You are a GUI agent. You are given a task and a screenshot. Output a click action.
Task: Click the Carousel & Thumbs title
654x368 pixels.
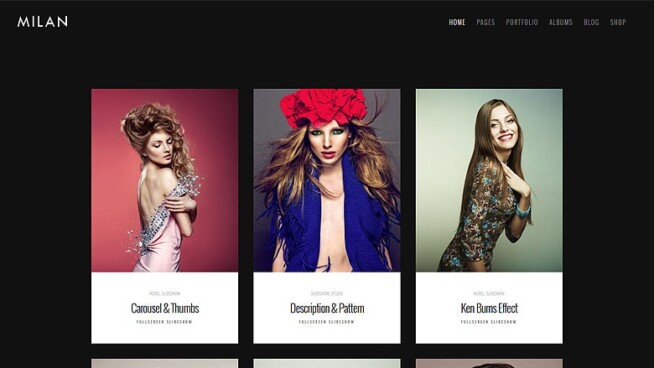point(165,308)
